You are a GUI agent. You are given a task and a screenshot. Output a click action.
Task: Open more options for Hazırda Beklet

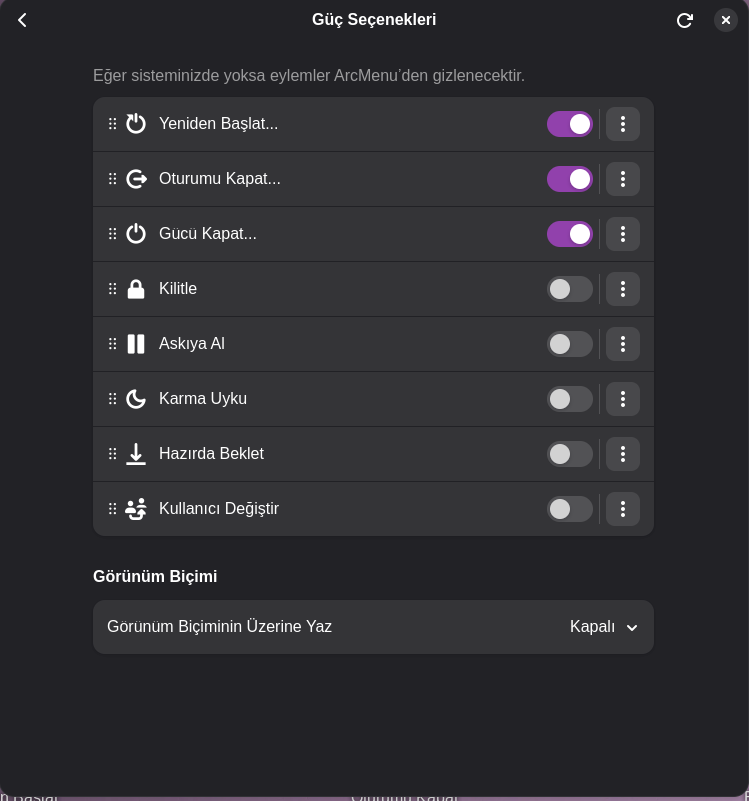click(x=623, y=454)
